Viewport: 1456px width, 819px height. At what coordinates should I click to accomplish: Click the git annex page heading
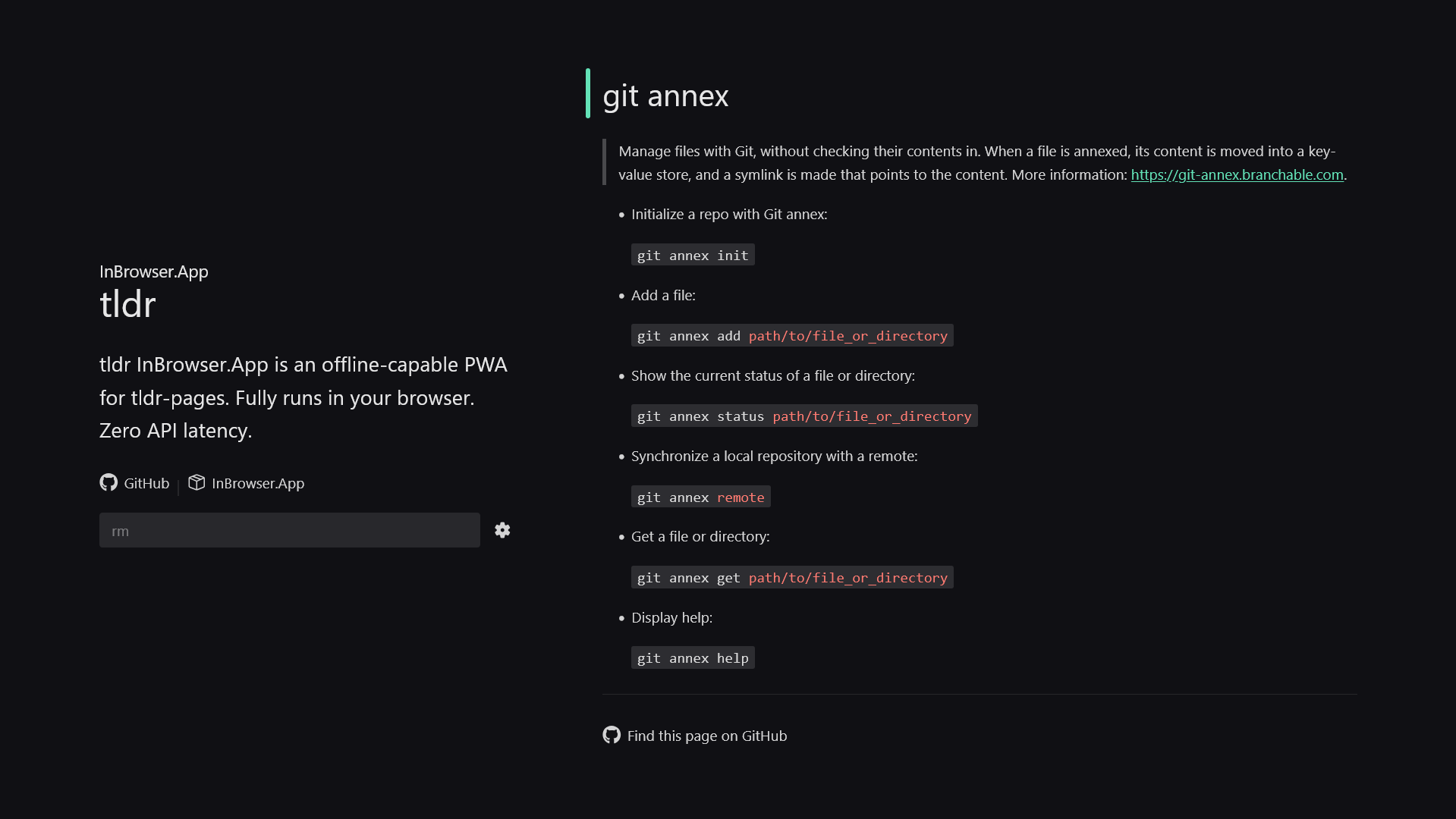[x=665, y=96]
